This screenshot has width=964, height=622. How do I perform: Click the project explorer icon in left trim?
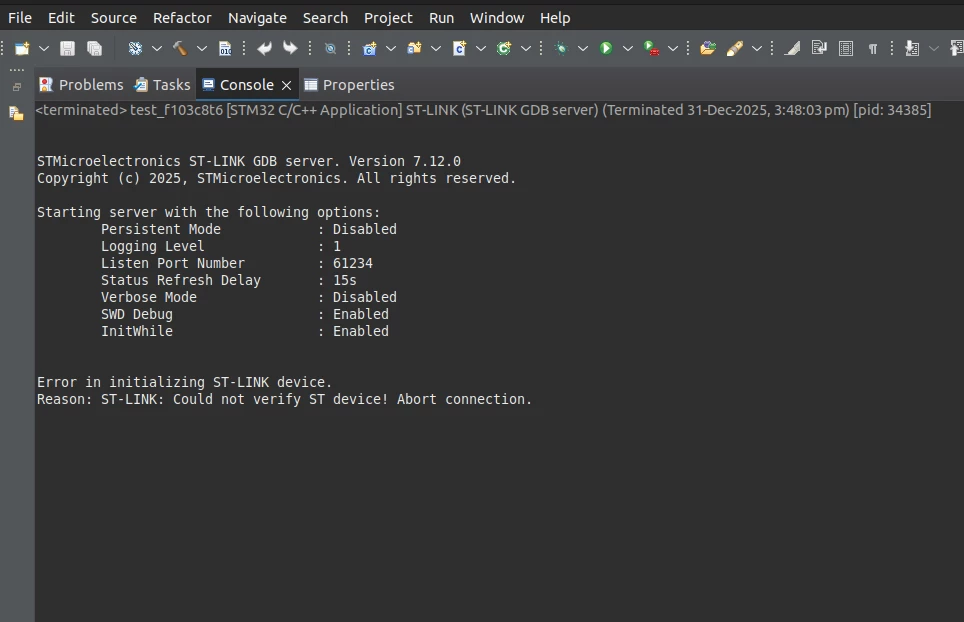pyautogui.click(x=17, y=113)
